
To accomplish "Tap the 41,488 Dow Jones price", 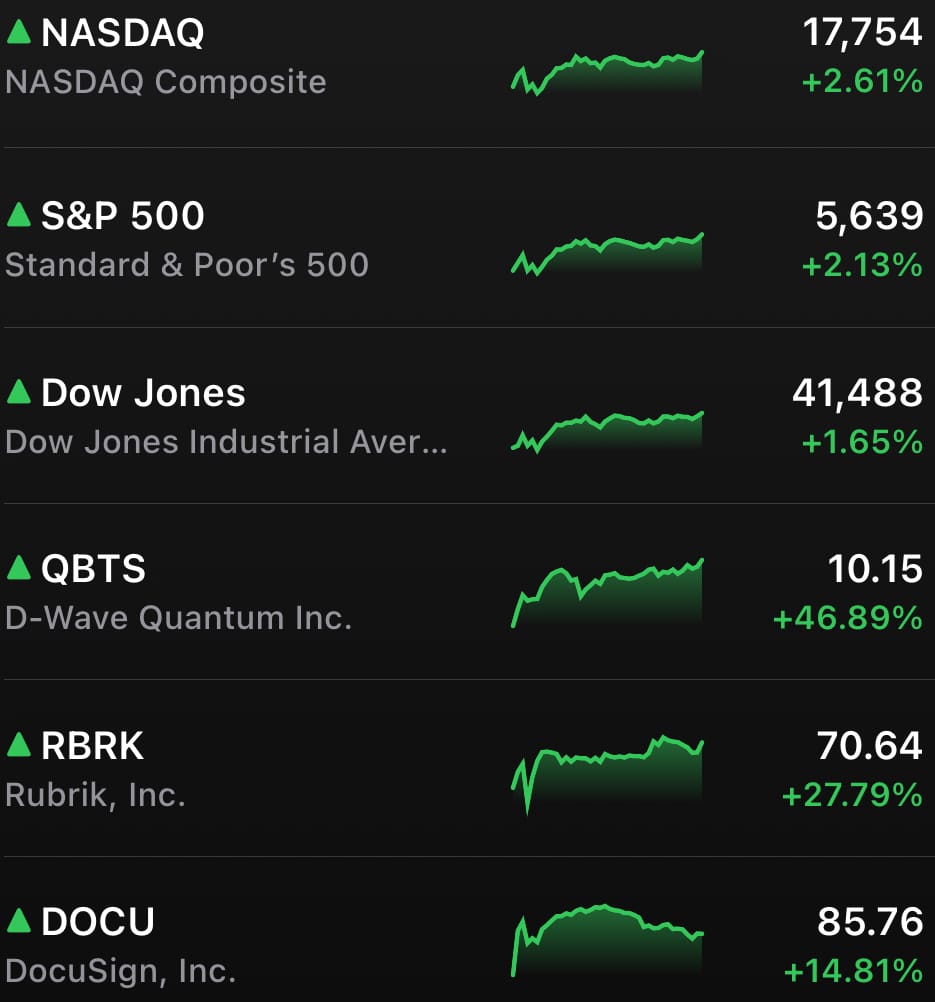I will coord(857,392).
